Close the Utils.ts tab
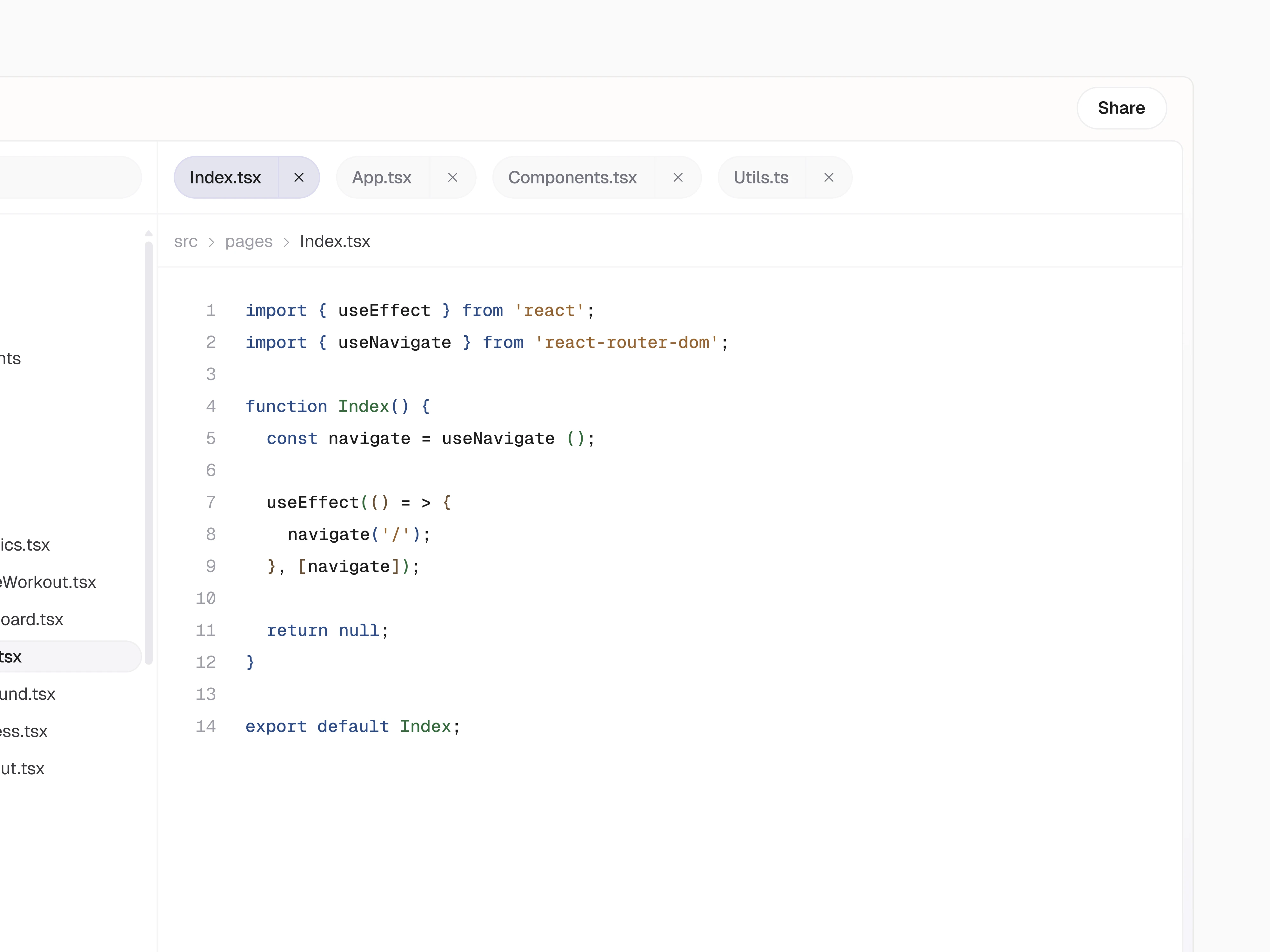Image resolution: width=1270 pixels, height=952 pixels. click(828, 177)
